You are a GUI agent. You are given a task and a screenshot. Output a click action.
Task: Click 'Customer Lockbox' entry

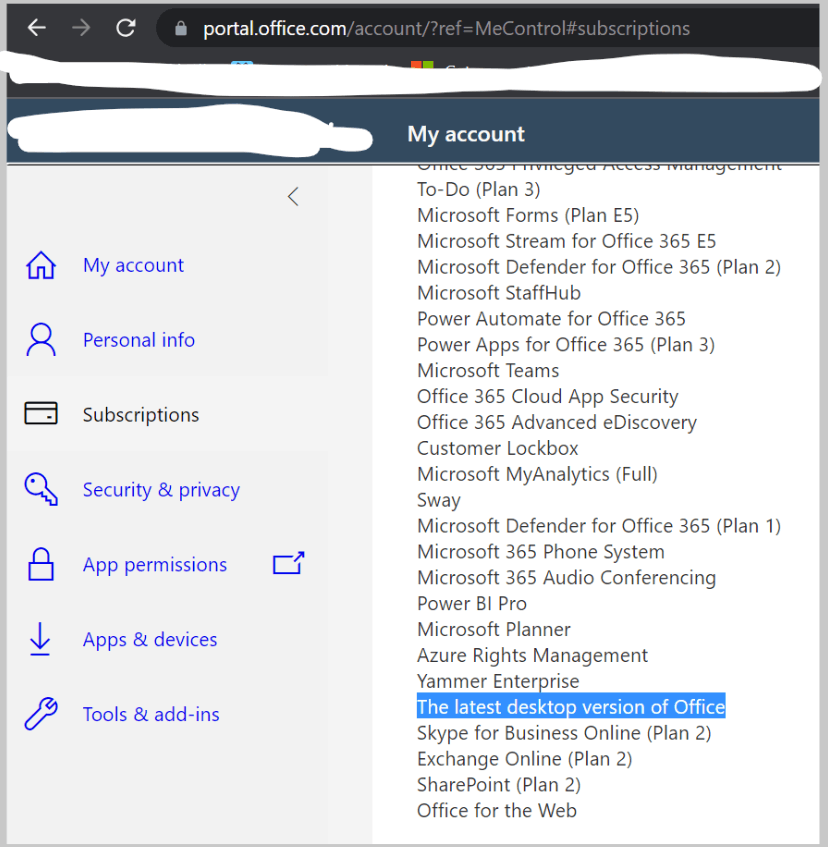coord(497,448)
